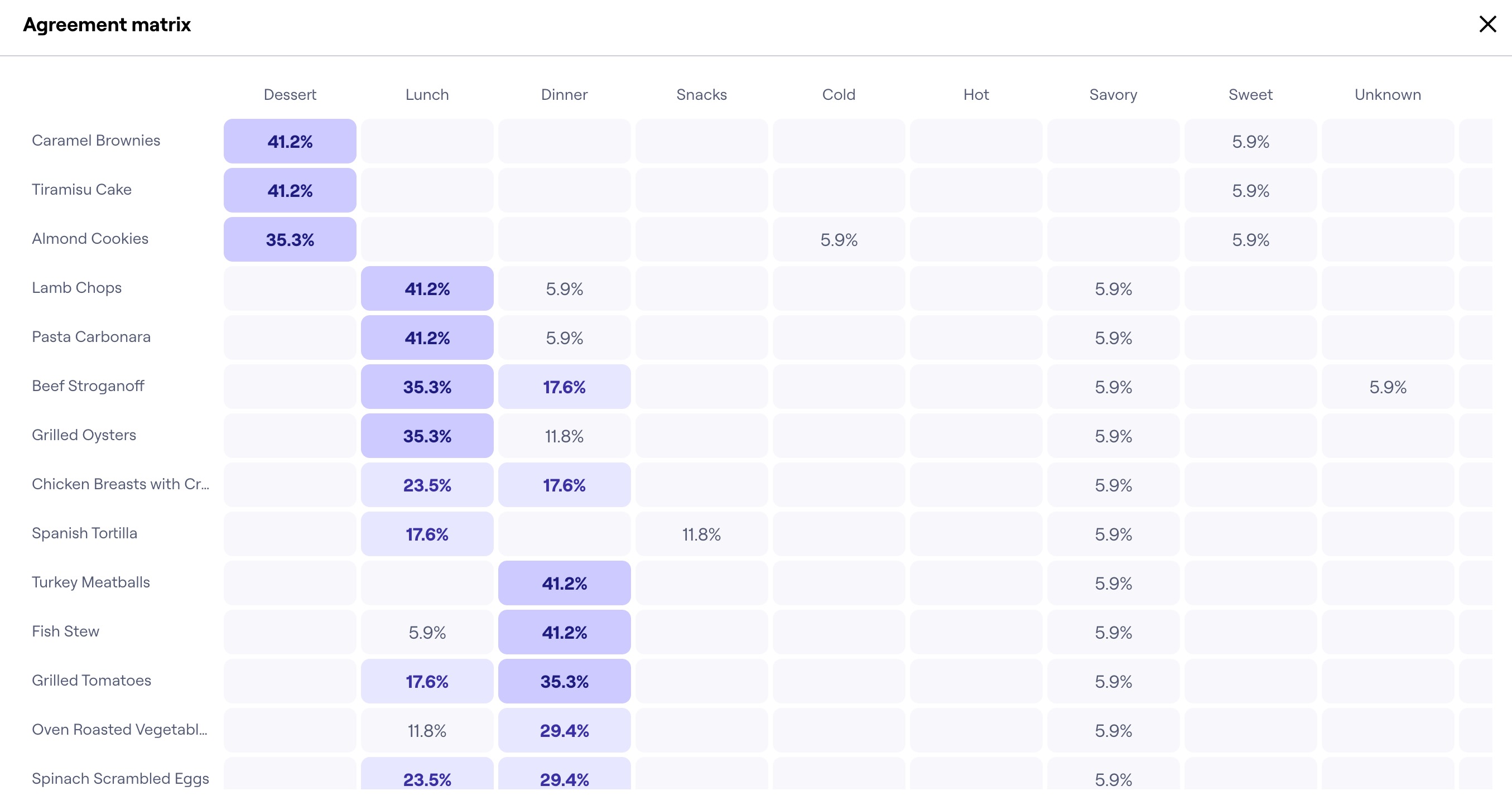The image size is (1512, 810).
Task: Close the Agreement matrix dialog
Action: tap(1487, 24)
